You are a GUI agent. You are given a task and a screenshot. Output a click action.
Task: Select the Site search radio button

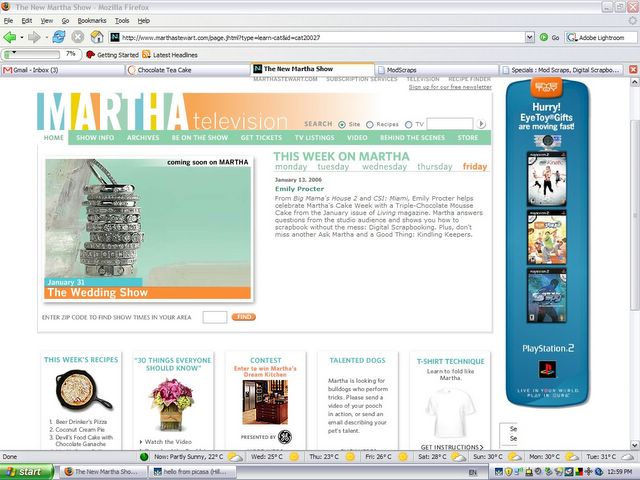(x=342, y=124)
